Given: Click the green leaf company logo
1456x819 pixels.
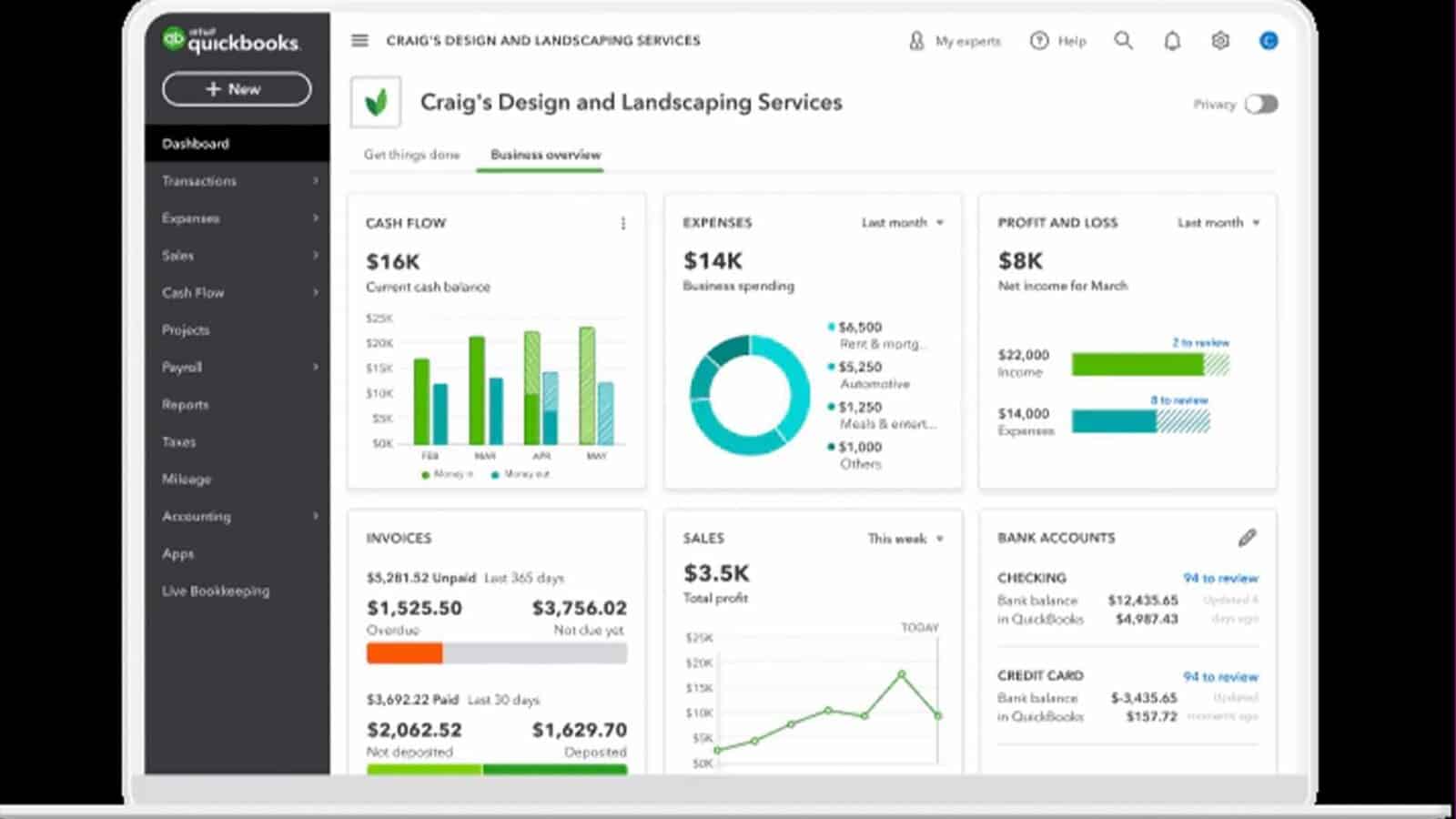Looking at the screenshot, I should tap(376, 102).
